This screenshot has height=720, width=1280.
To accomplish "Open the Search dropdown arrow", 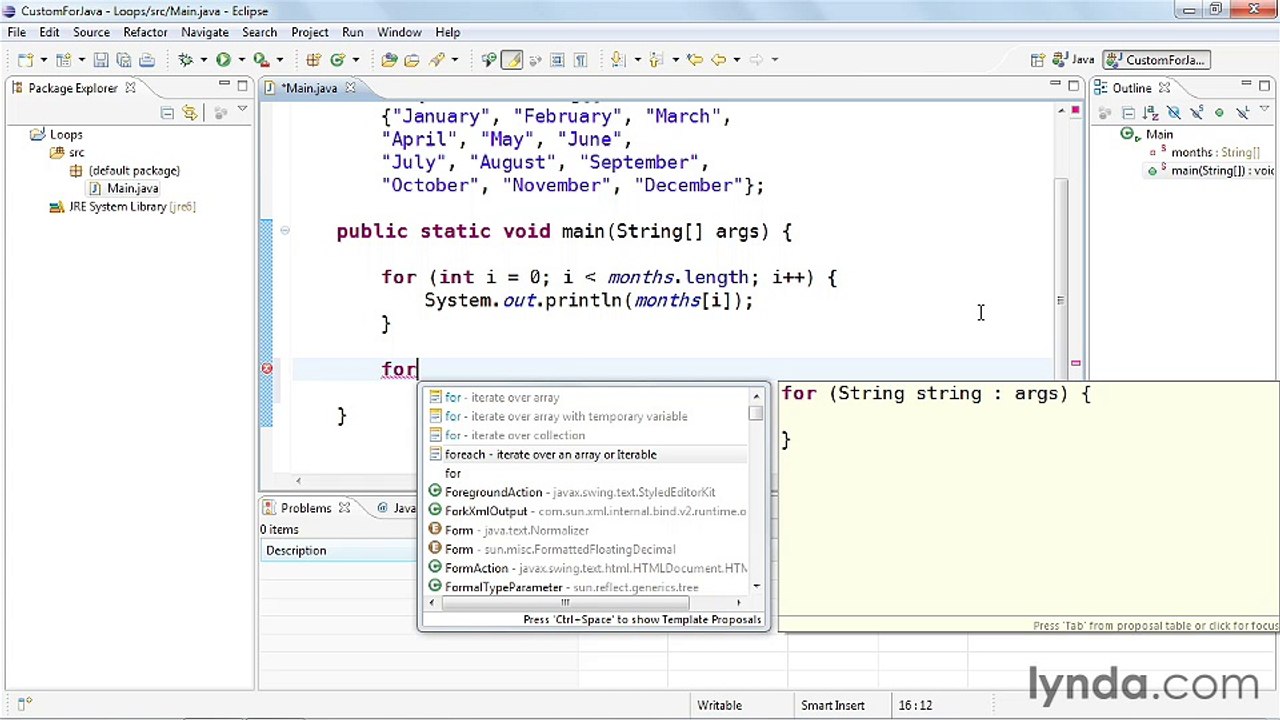I will (454, 60).
